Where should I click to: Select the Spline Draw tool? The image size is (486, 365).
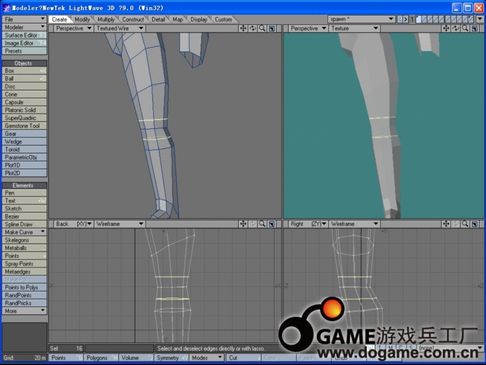[24, 224]
